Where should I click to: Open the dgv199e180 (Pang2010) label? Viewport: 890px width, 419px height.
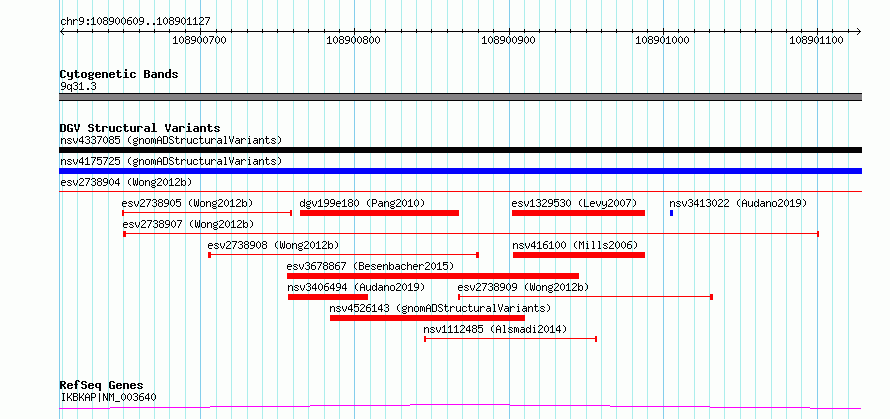pyautogui.click(x=362, y=203)
